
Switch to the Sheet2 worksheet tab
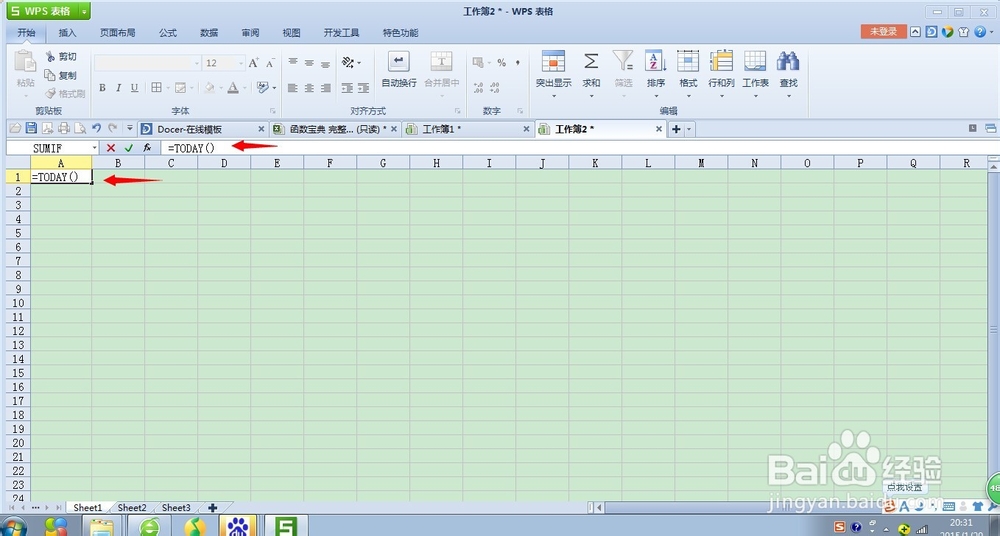point(132,508)
